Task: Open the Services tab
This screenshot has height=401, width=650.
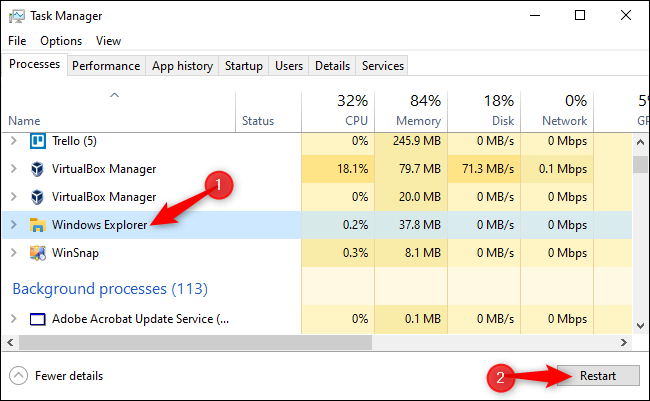Action: 383,66
